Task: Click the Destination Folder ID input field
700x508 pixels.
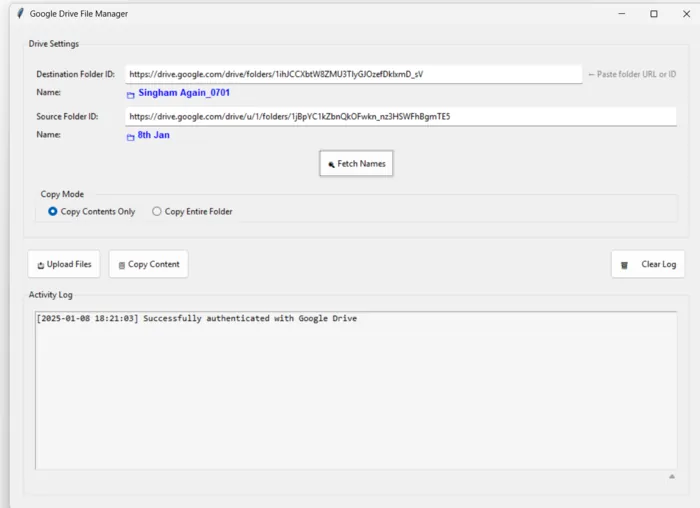Action: point(354,74)
